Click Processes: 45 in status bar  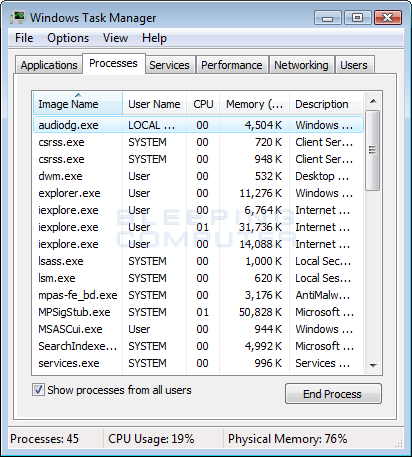[x=44, y=439]
